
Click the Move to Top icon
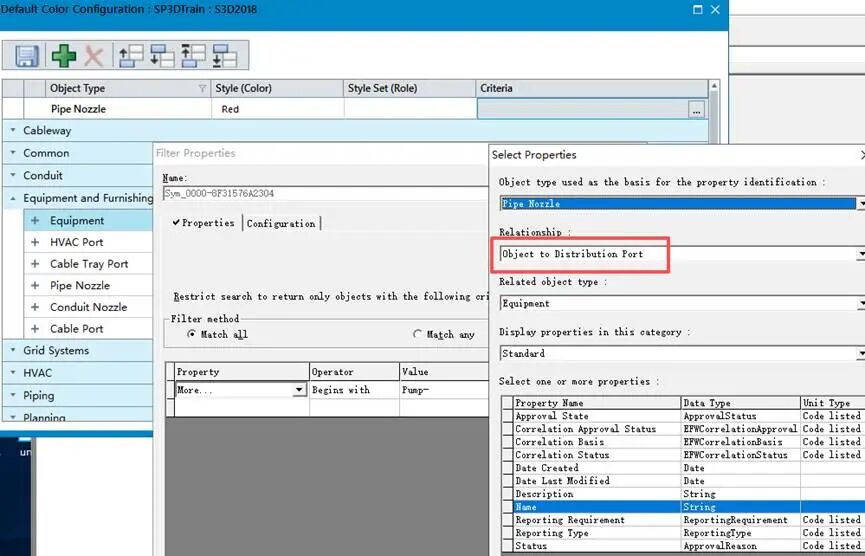(193, 56)
